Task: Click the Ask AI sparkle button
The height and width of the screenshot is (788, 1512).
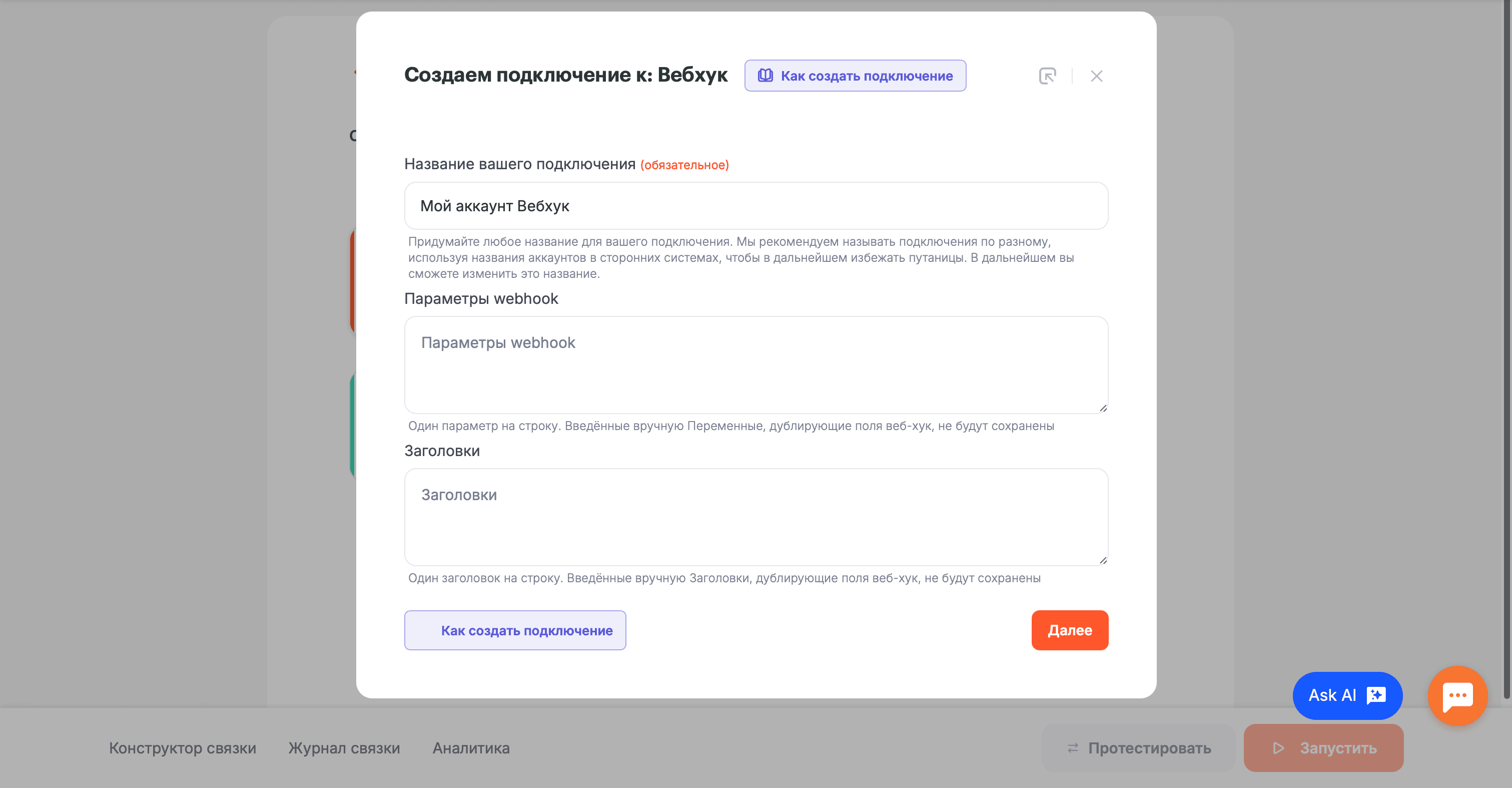Action: coord(1347,695)
